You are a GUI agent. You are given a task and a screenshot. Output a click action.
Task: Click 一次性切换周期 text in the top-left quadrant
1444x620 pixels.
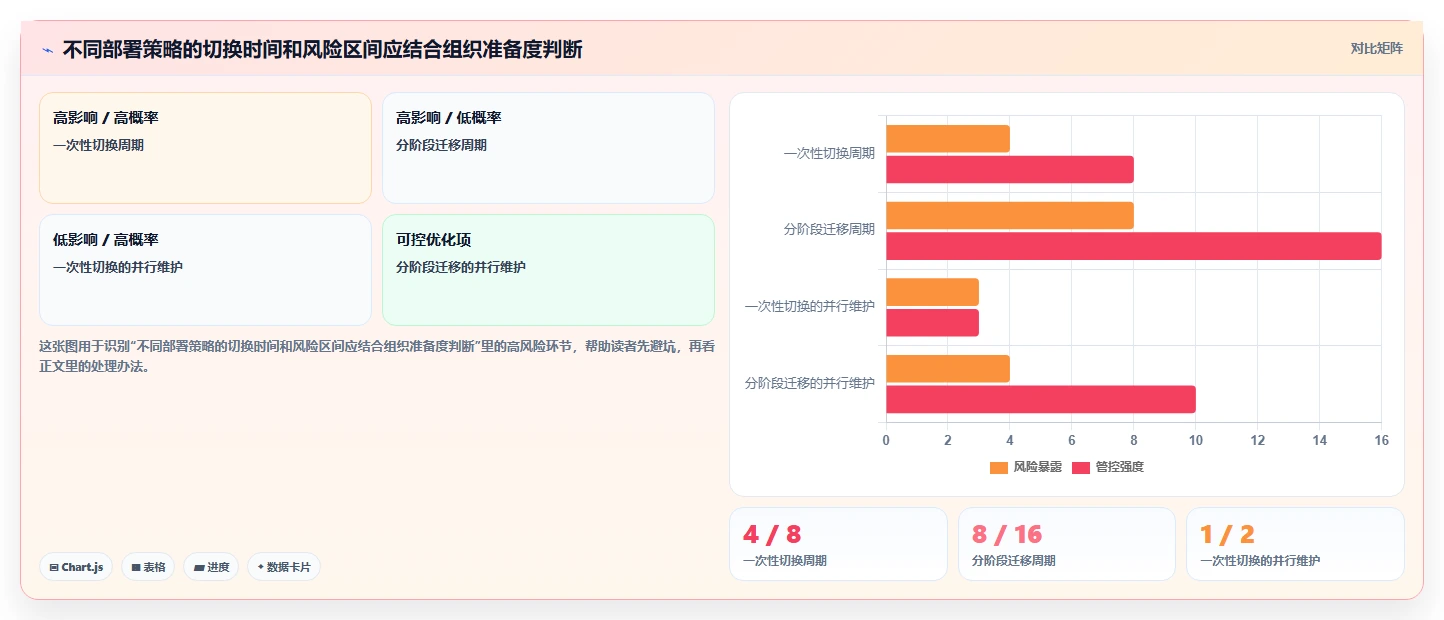tap(98, 145)
